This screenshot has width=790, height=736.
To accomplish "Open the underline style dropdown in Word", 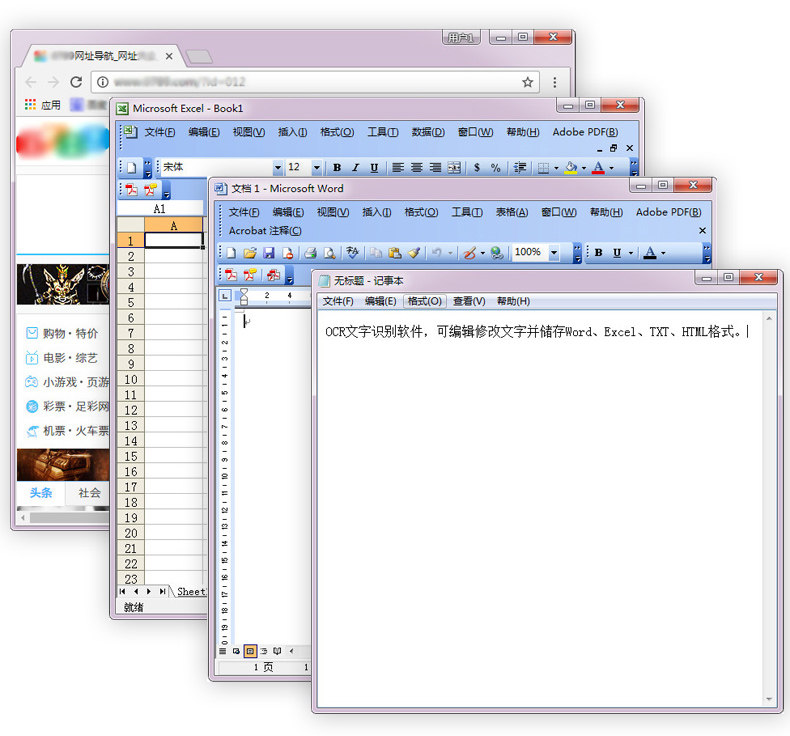I will pyautogui.click(x=630, y=253).
